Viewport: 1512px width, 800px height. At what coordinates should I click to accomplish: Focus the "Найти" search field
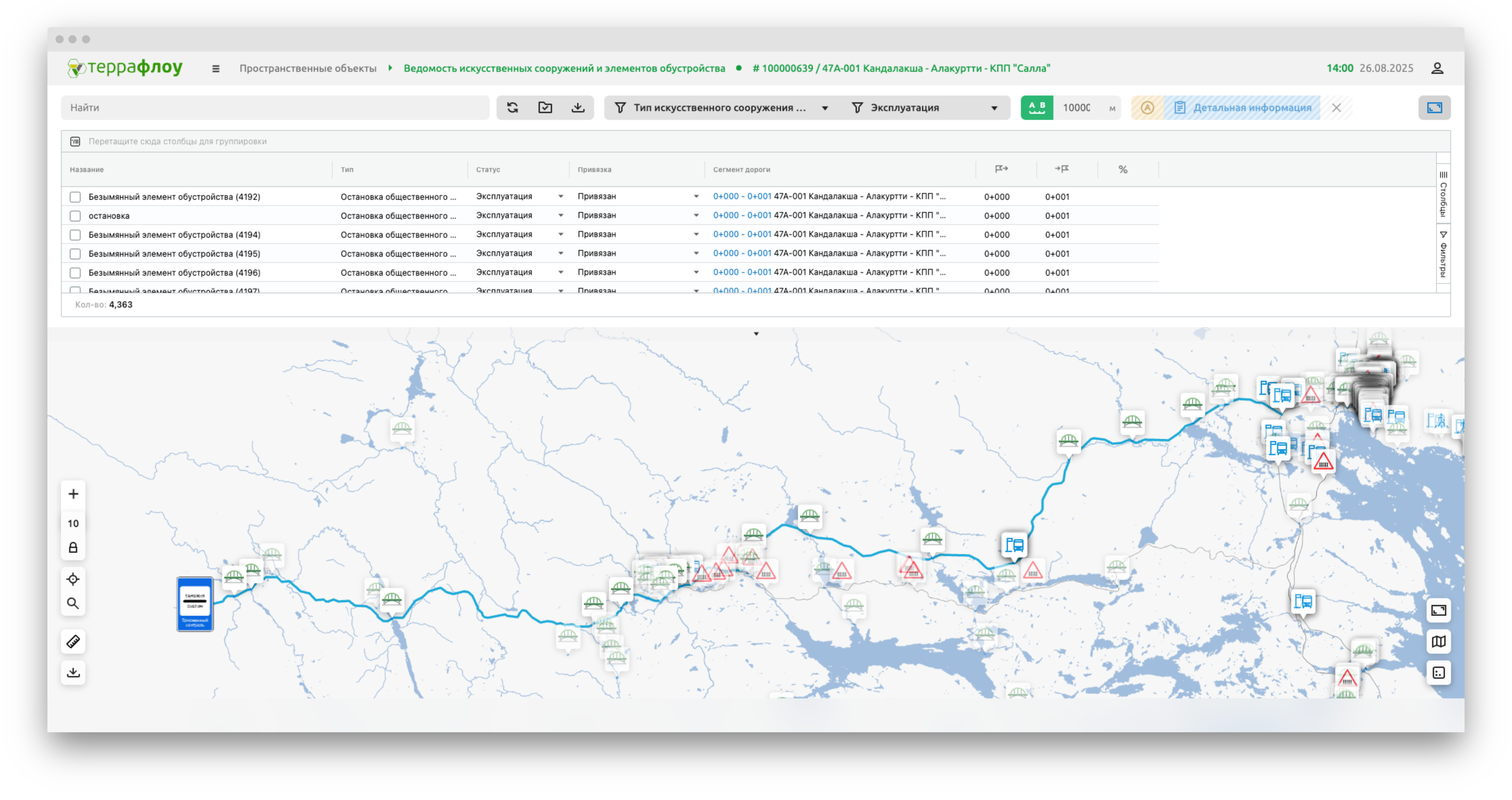(275, 107)
